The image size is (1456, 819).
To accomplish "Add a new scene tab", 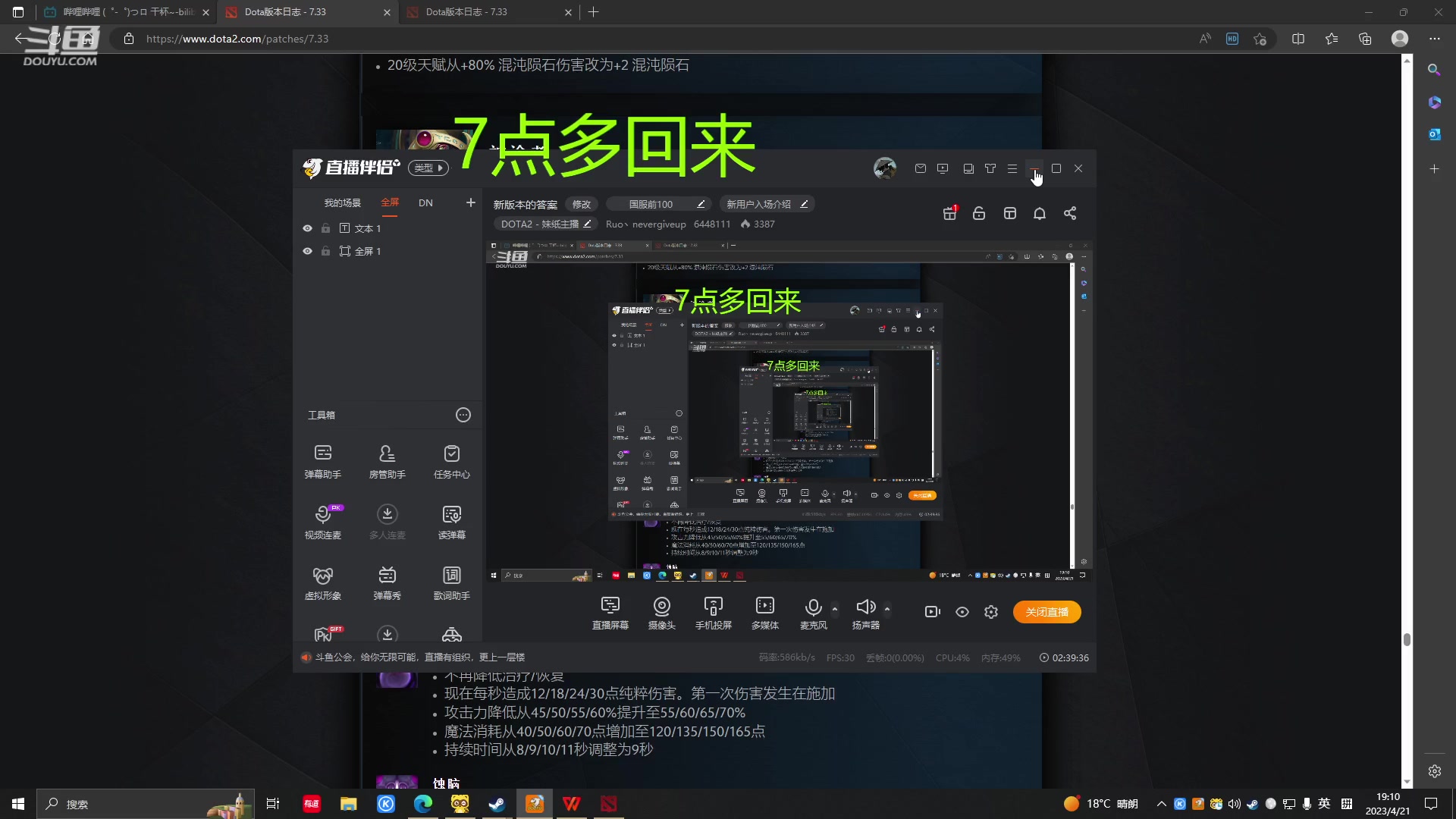I will [471, 202].
